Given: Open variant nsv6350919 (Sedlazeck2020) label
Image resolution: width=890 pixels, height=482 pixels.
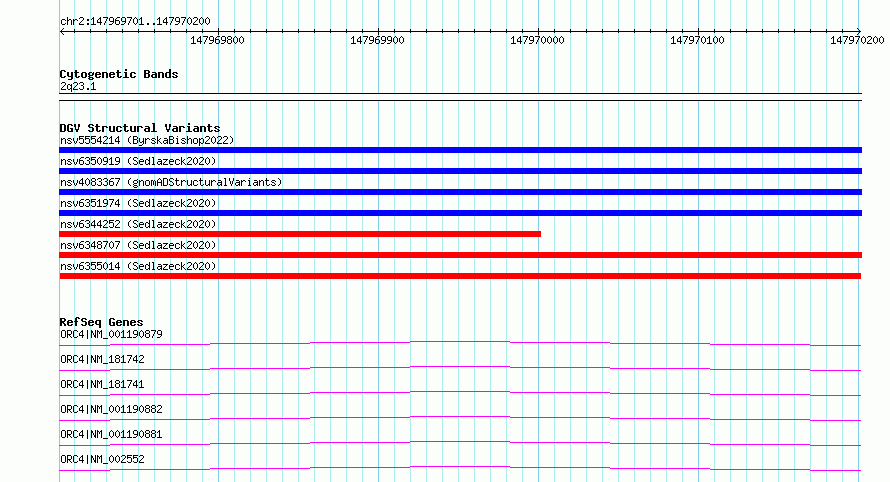Looking at the screenshot, I should click(138, 161).
